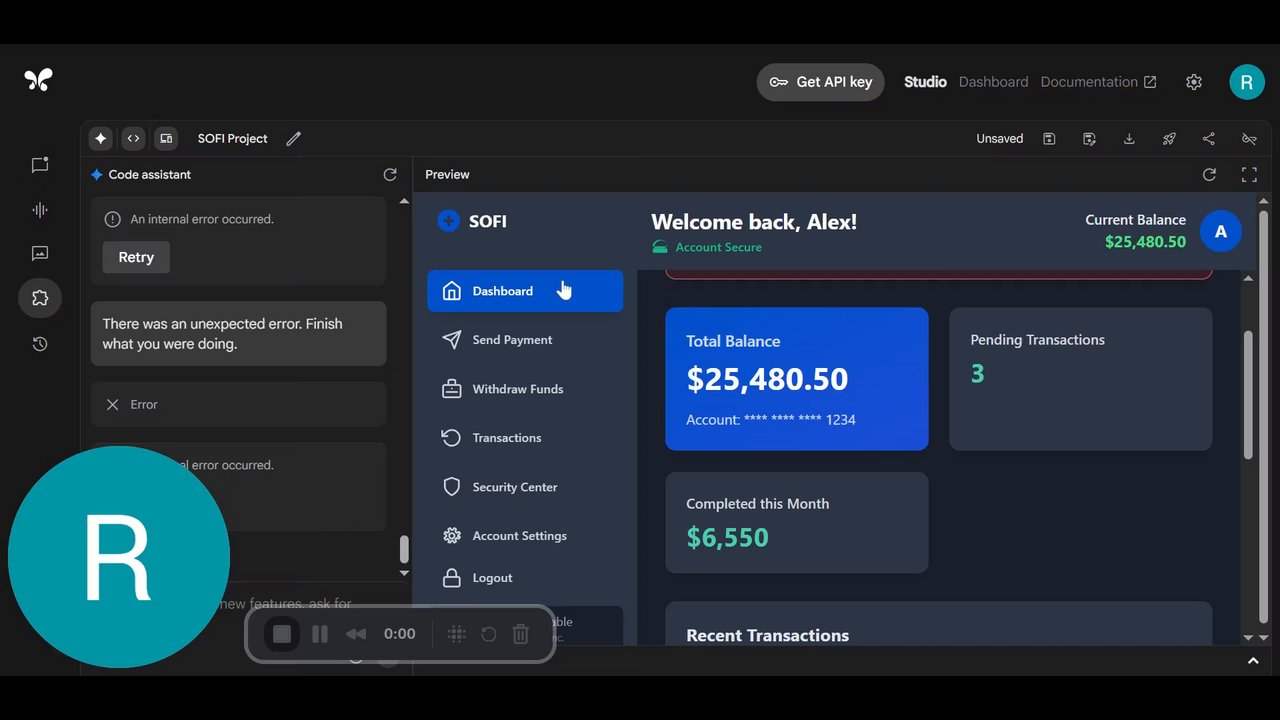Screen dimensions: 1280x720
Task: Select the puzzle-piece build icon in the left rail
Action: coord(40,298)
